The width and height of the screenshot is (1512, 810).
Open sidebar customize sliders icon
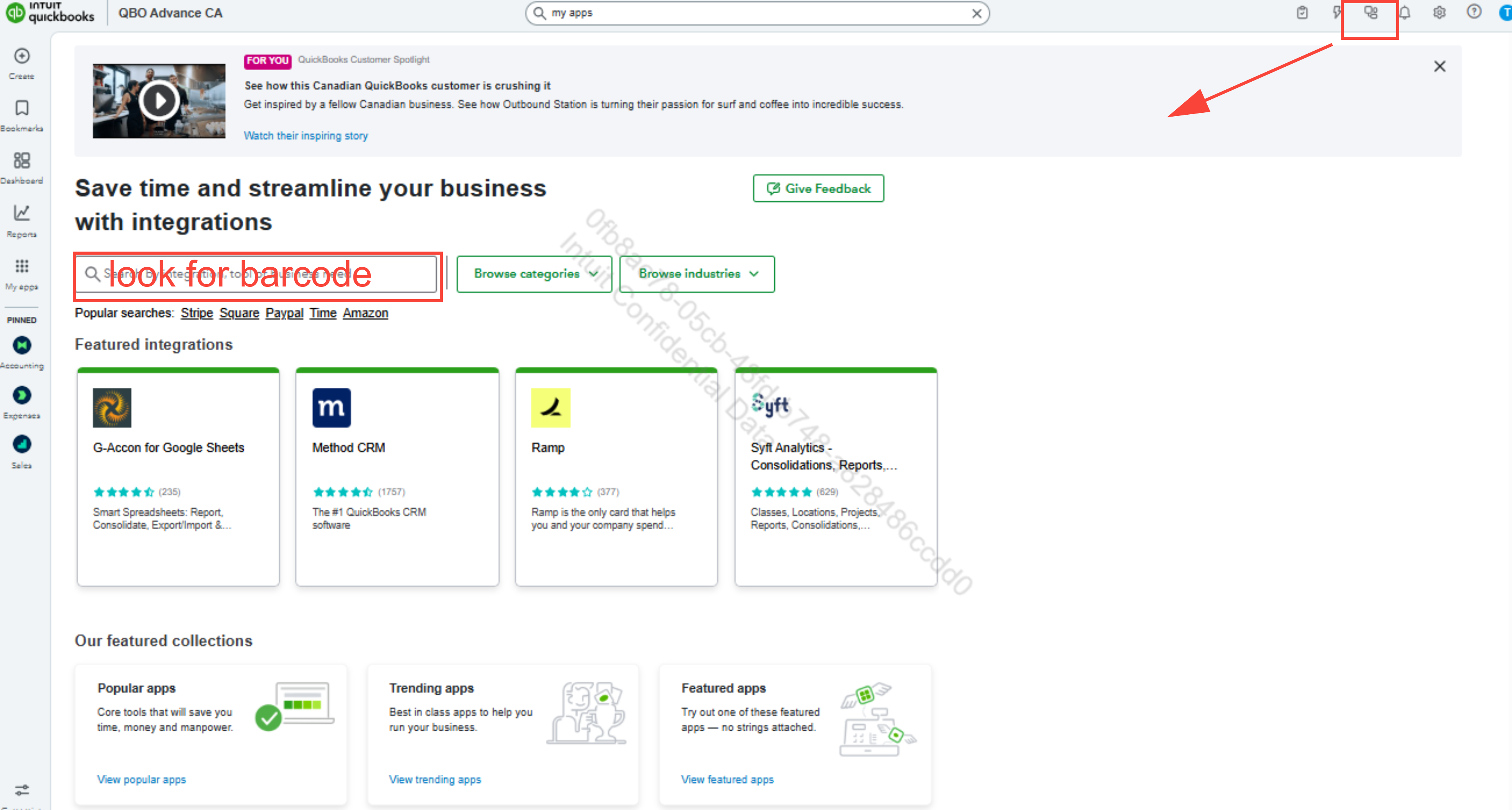click(22, 790)
